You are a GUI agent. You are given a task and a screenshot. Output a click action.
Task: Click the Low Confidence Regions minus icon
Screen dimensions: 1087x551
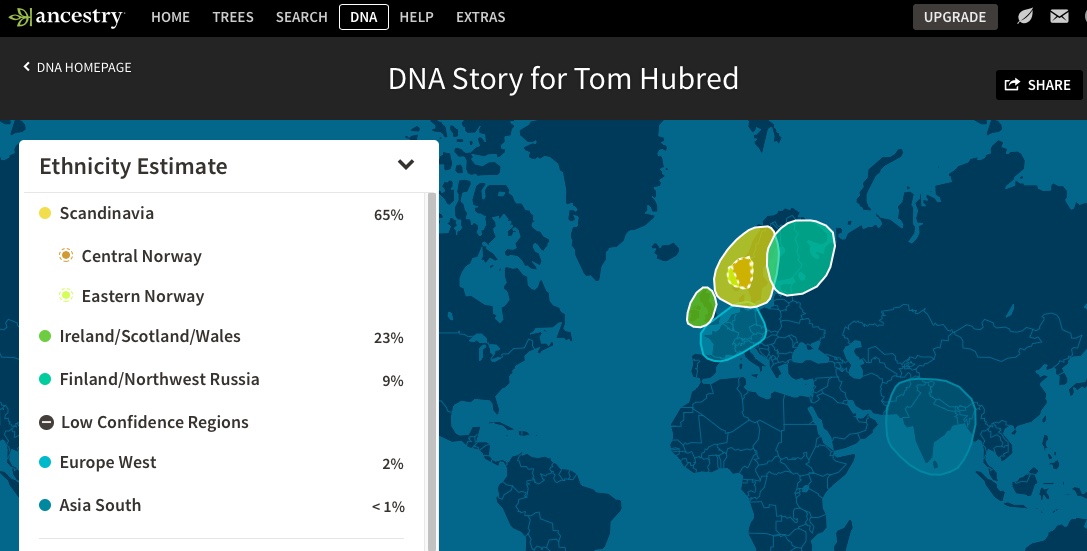[x=46, y=422]
